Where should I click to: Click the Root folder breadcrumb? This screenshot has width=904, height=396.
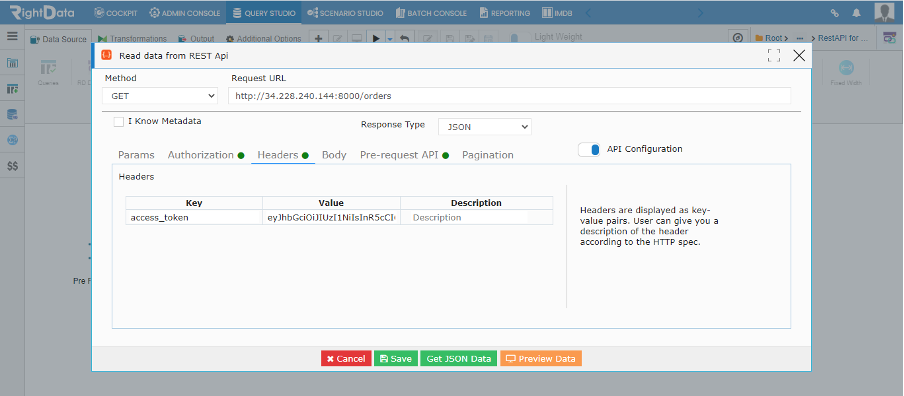tap(771, 38)
